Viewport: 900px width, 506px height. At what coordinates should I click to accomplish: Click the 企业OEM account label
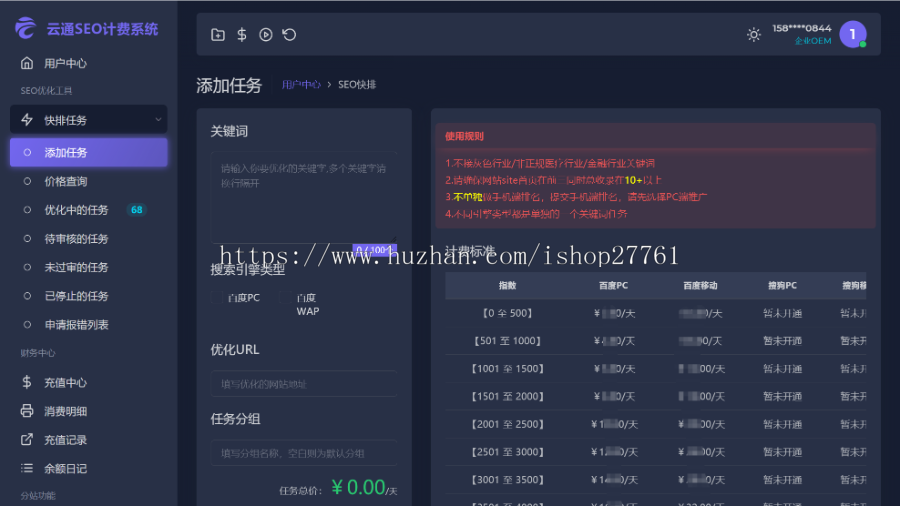[813, 41]
